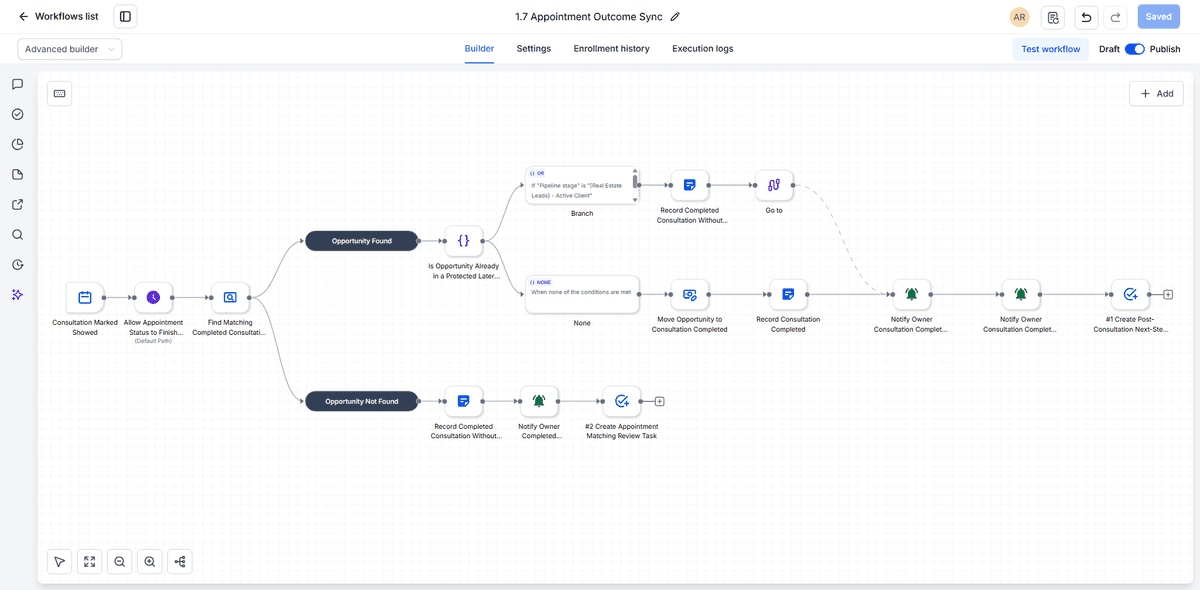Auto-arrange the workflow layout
The height and width of the screenshot is (590, 1200).
point(180,562)
